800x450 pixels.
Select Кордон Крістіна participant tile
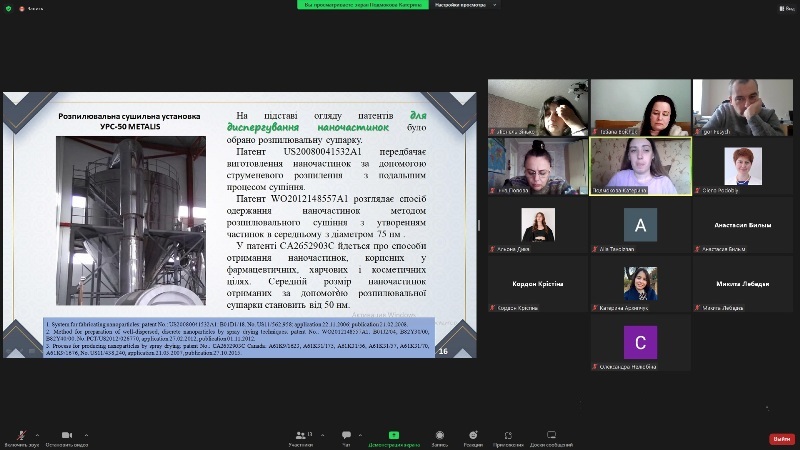538,283
